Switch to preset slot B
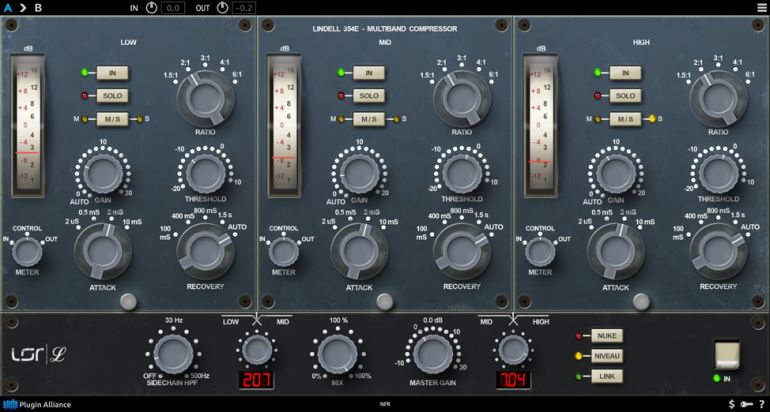Viewport: 770px width, 412px height. tap(39, 8)
